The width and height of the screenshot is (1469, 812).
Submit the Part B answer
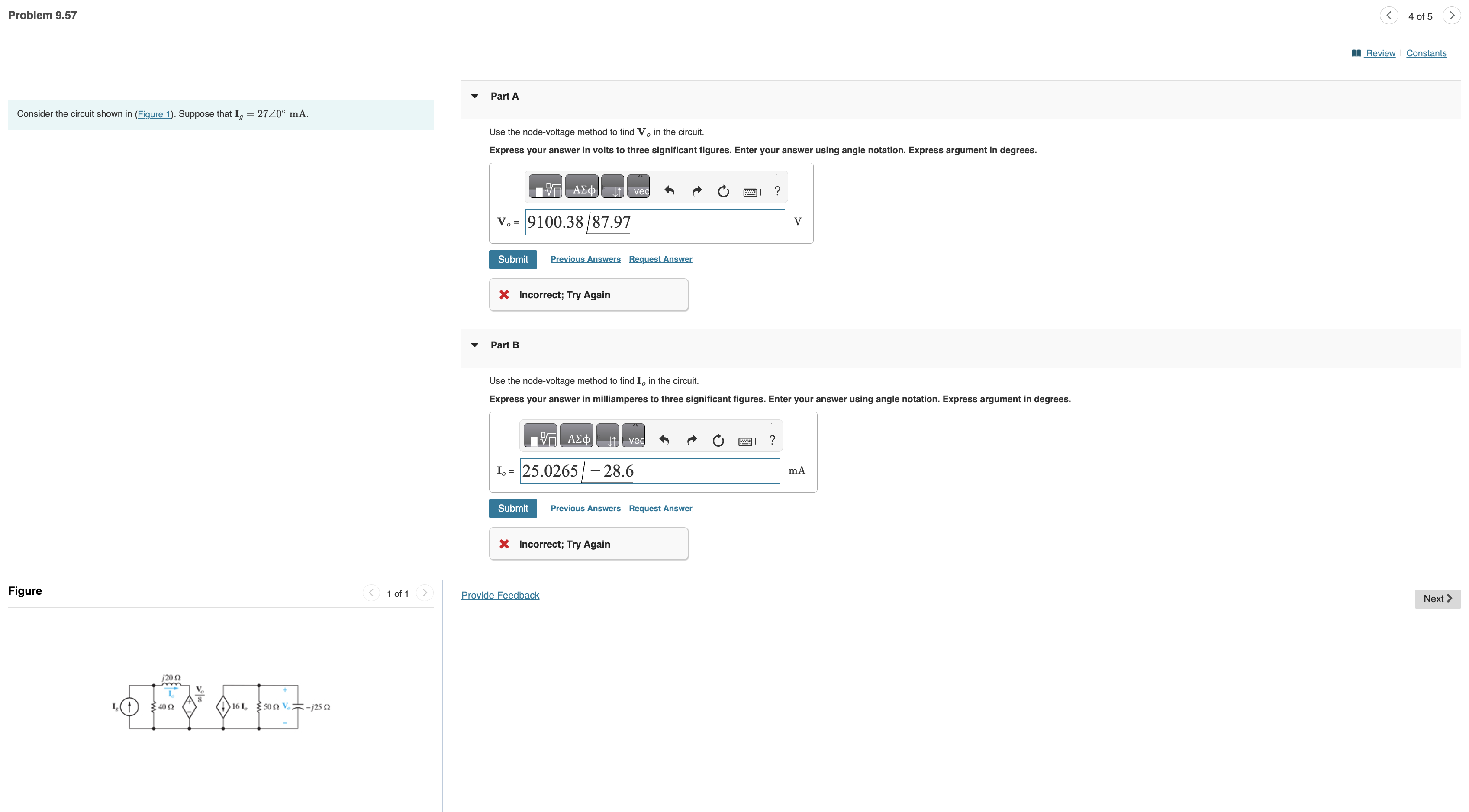(512, 508)
